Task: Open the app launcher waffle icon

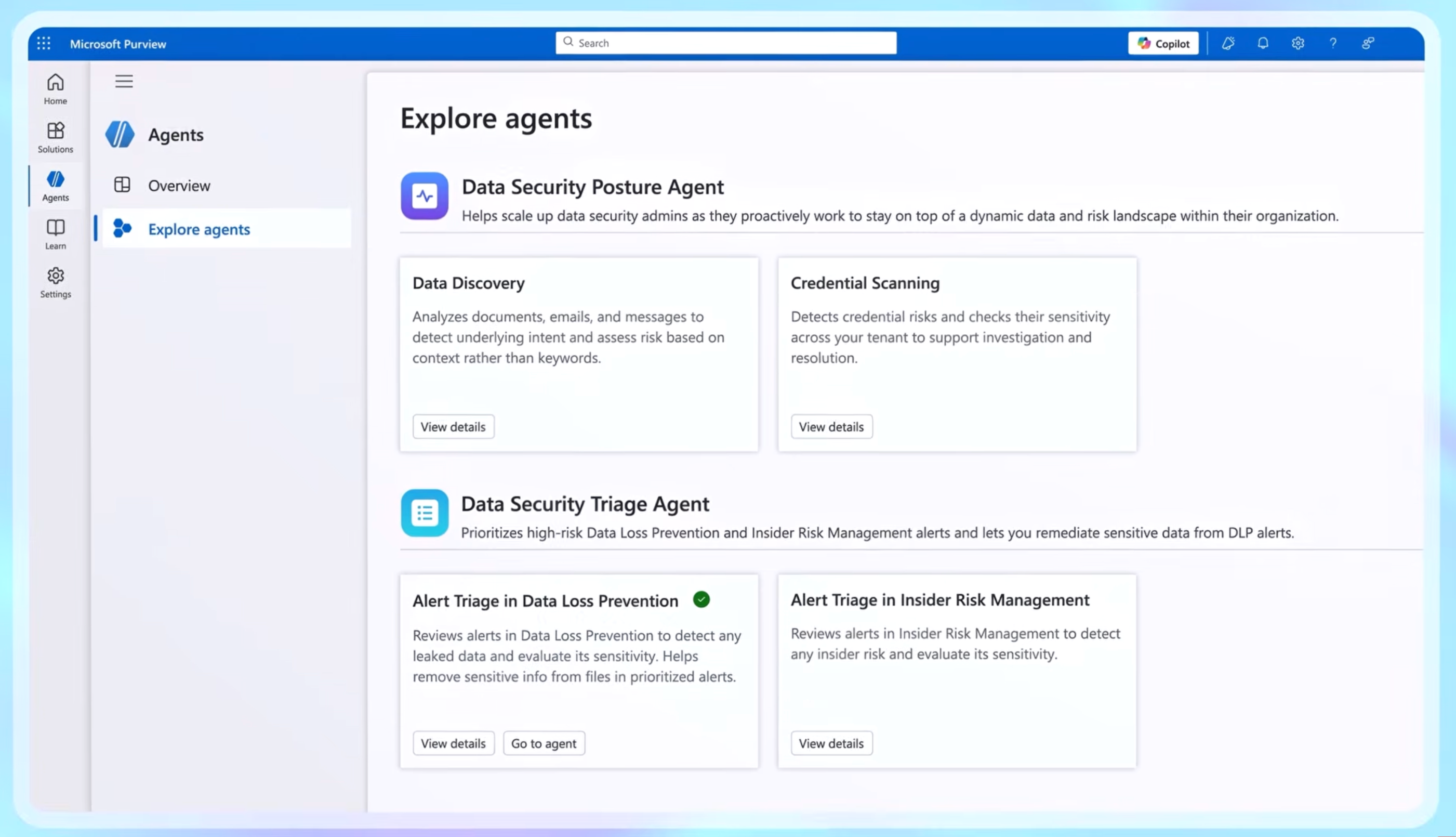Action: tap(44, 43)
